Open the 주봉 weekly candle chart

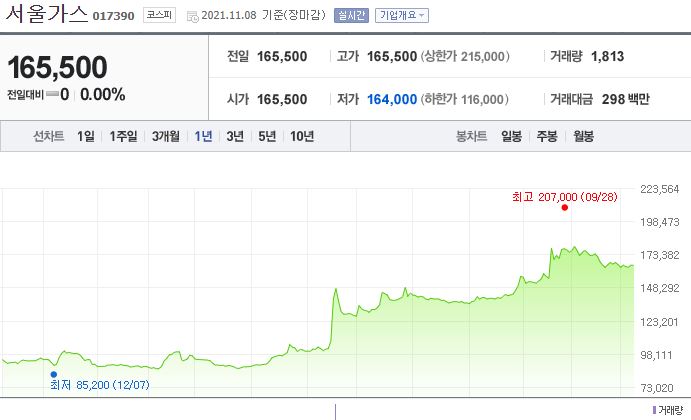point(547,136)
